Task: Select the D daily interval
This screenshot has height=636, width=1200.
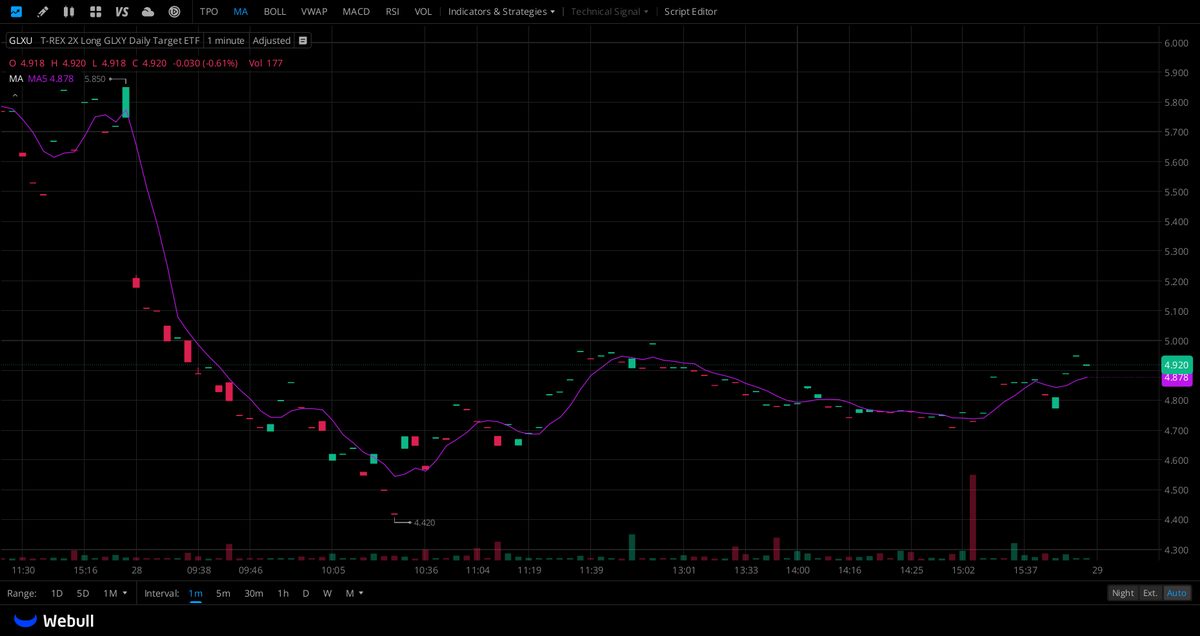Action: [306, 593]
